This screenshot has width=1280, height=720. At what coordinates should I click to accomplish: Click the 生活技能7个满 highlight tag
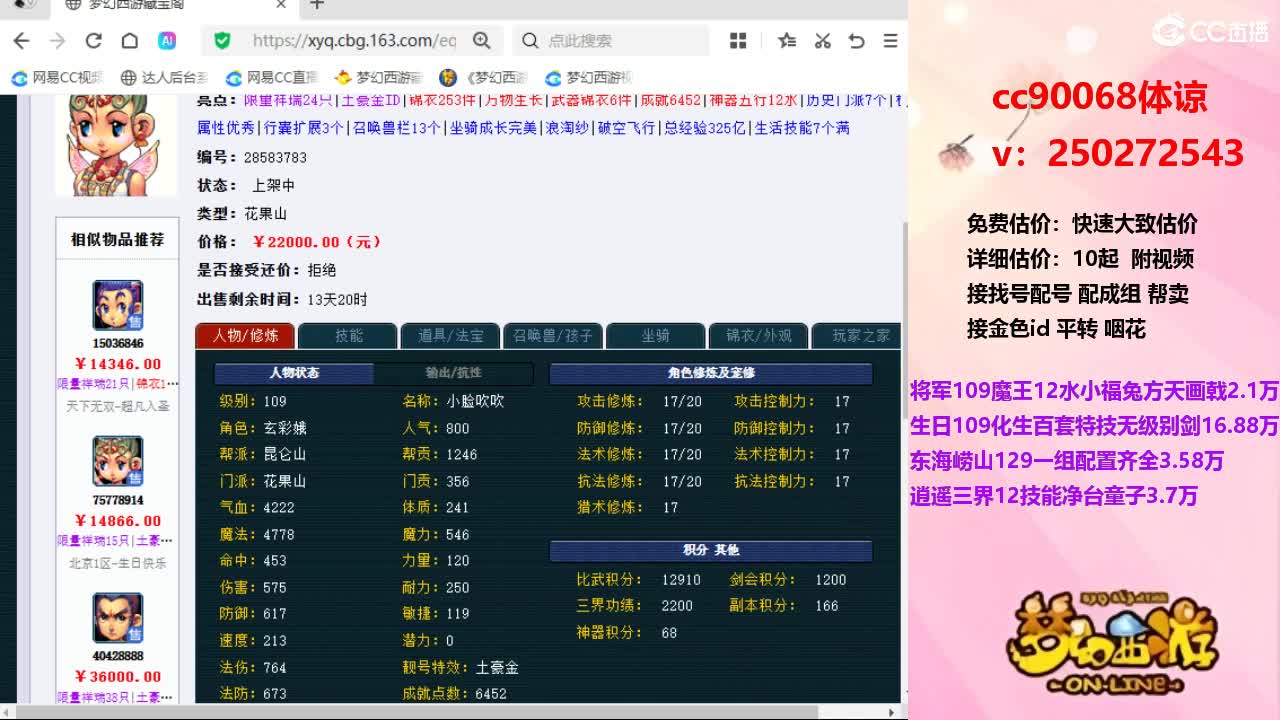tap(802, 128)
